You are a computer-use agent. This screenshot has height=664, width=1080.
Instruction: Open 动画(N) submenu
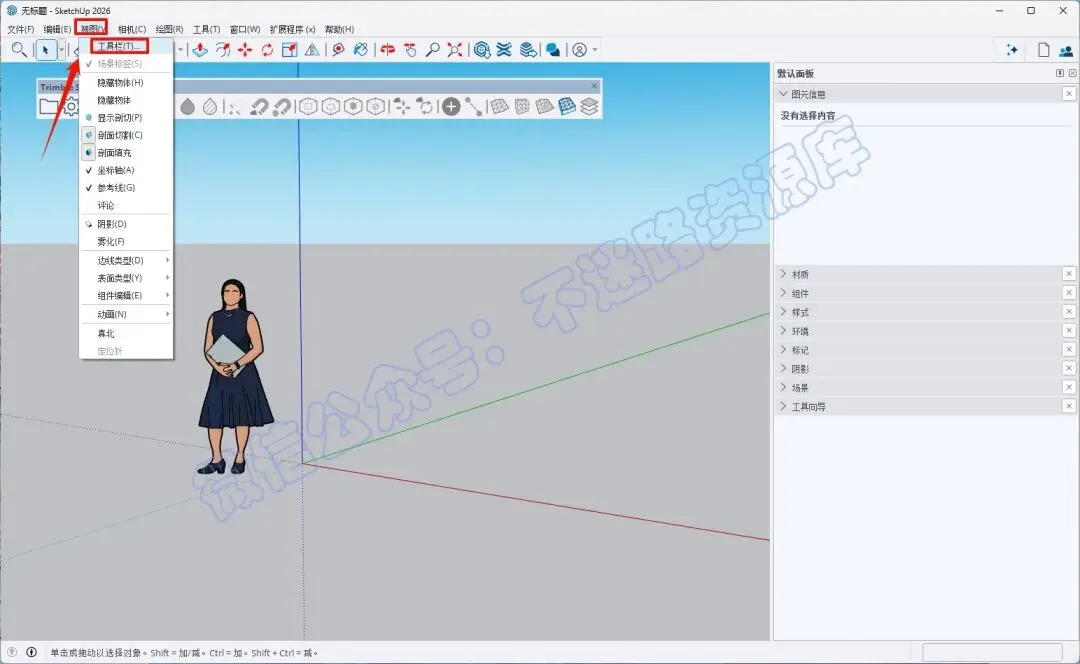click(x=126, y=314)
